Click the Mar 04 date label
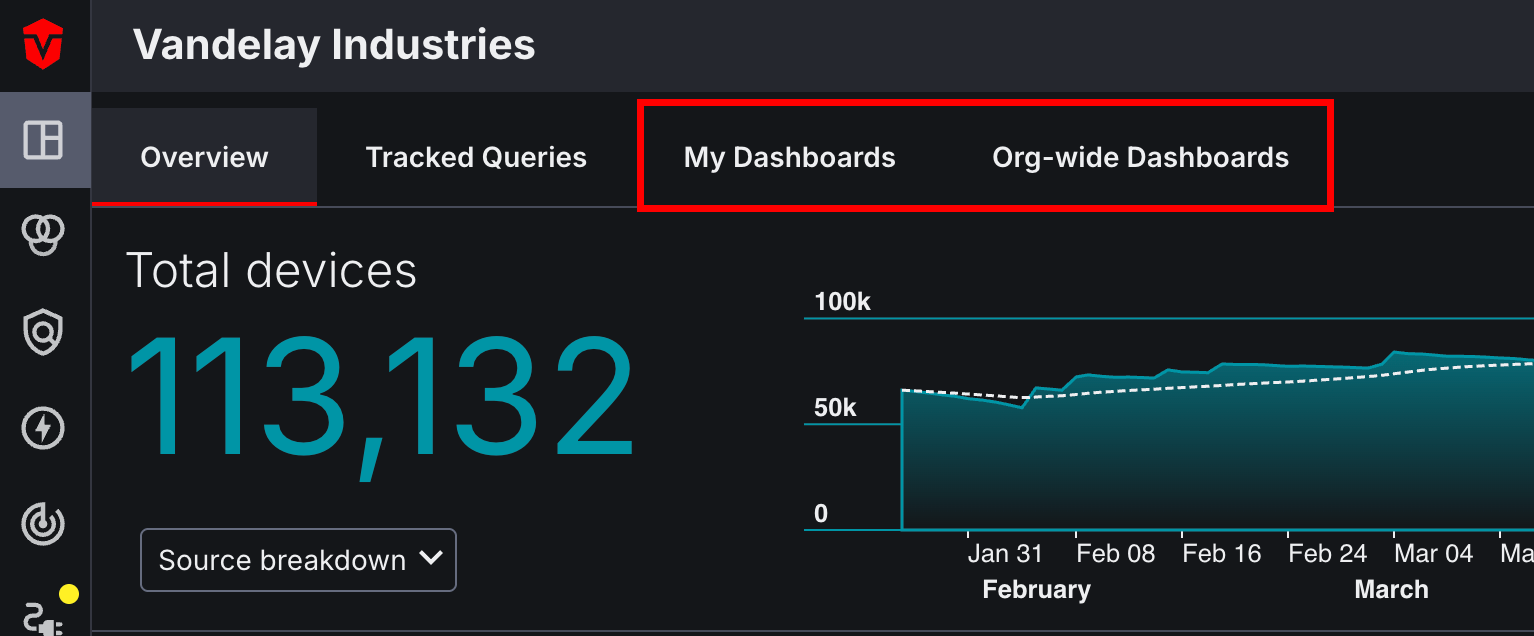 click(x=1433, y=553)
